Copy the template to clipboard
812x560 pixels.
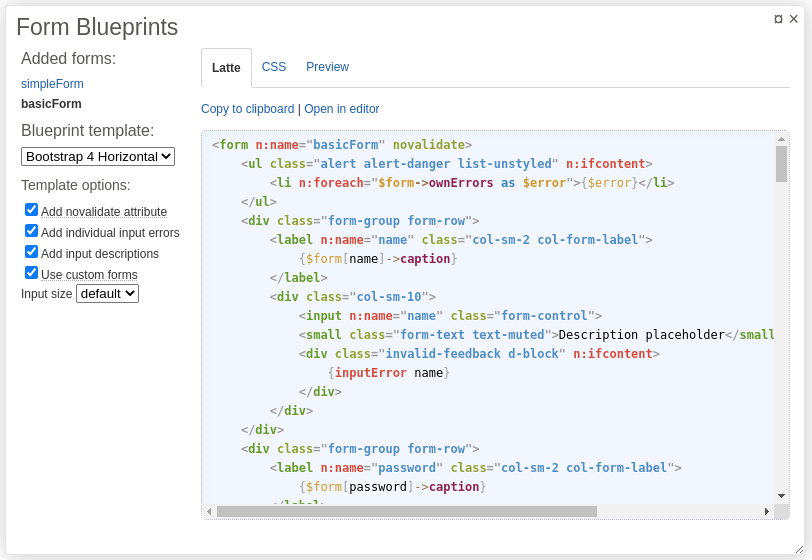(x=247, y=109)
